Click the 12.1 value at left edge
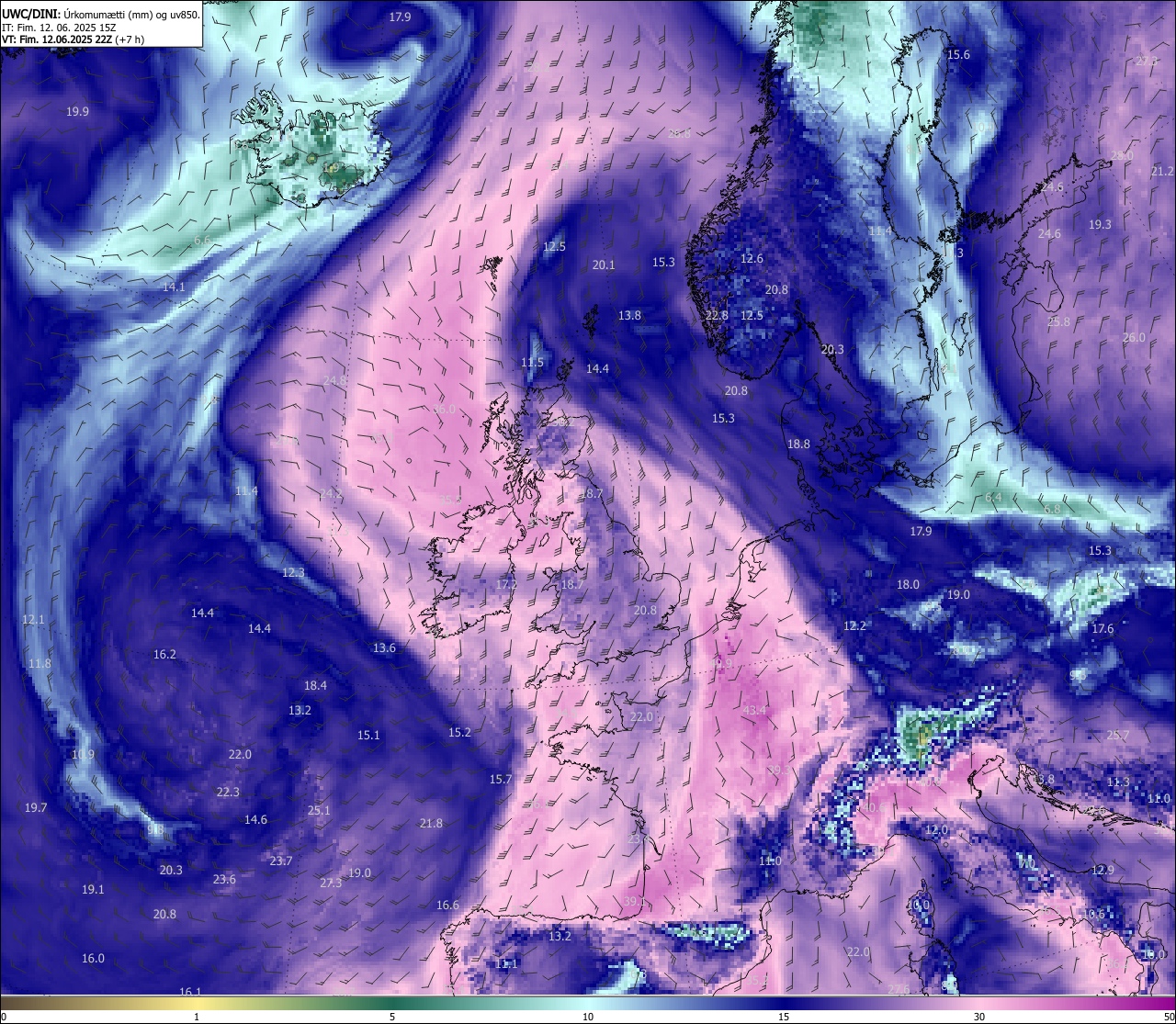The image size is (1176, 1024). (x=33, y=620)
